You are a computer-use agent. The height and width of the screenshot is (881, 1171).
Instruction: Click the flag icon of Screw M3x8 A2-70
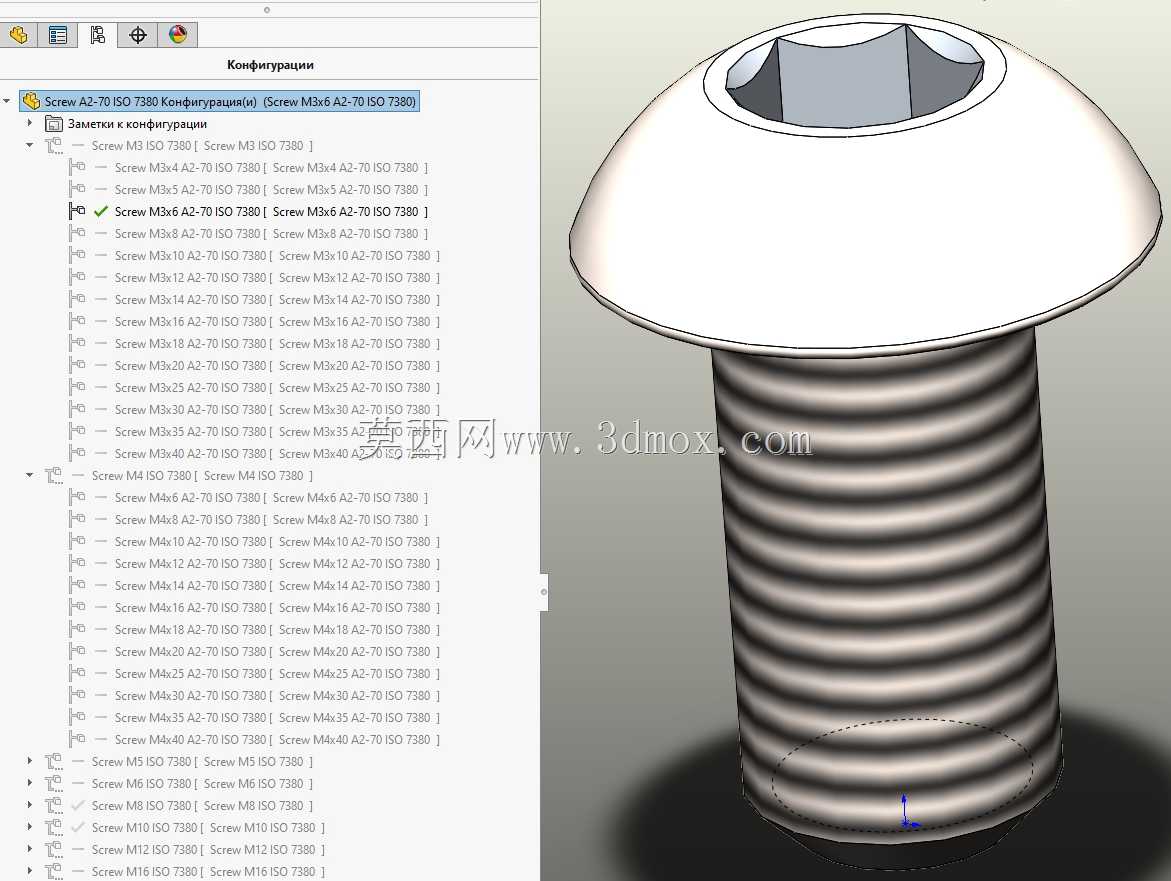tap(77, 234)
